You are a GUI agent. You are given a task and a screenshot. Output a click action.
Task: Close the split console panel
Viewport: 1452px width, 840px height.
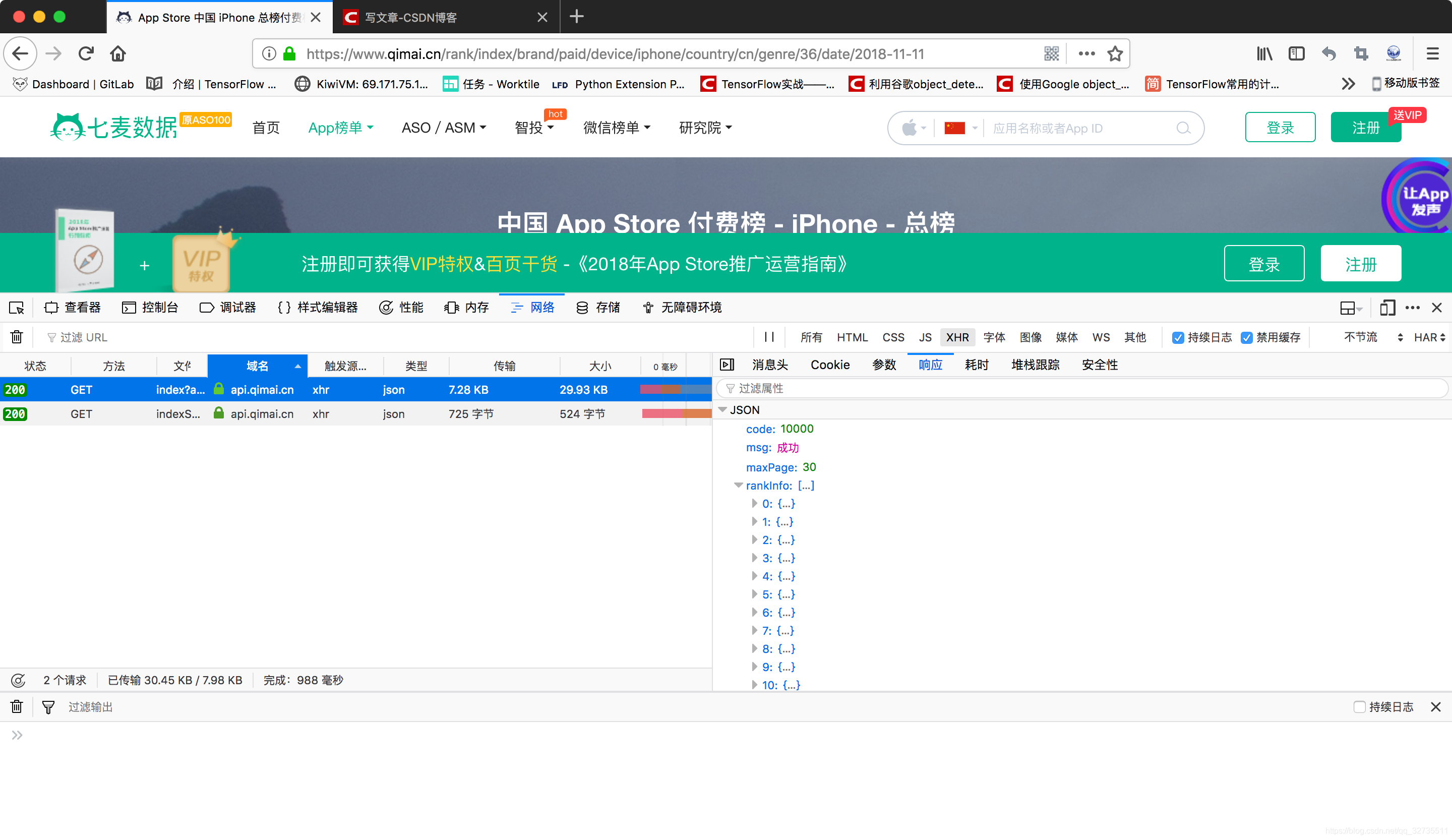pyautogui.click(x=1436, y=707)
